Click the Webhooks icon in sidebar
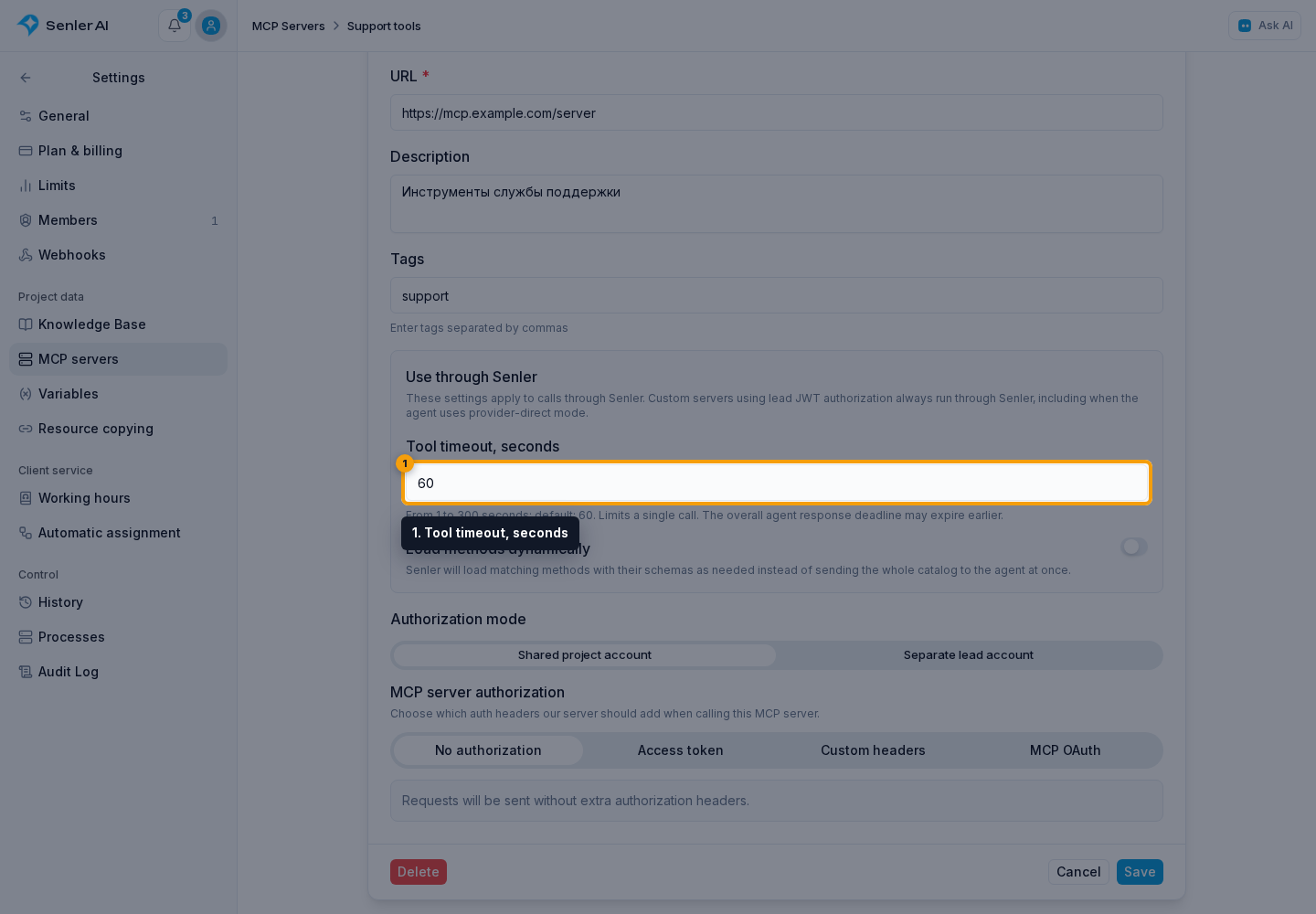Screen dimensions: 1316x914 26,255
